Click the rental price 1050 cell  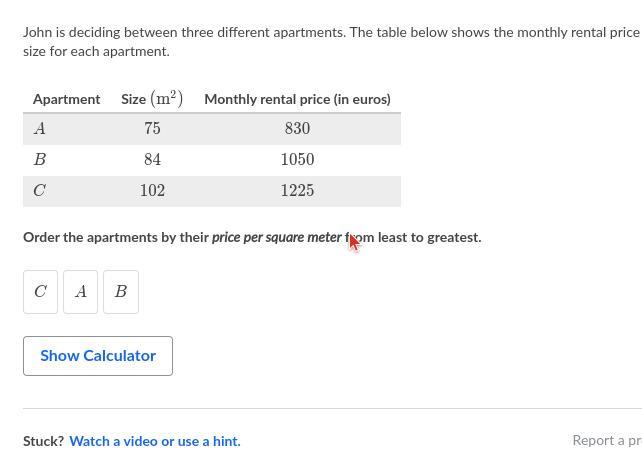coord(297,160)
